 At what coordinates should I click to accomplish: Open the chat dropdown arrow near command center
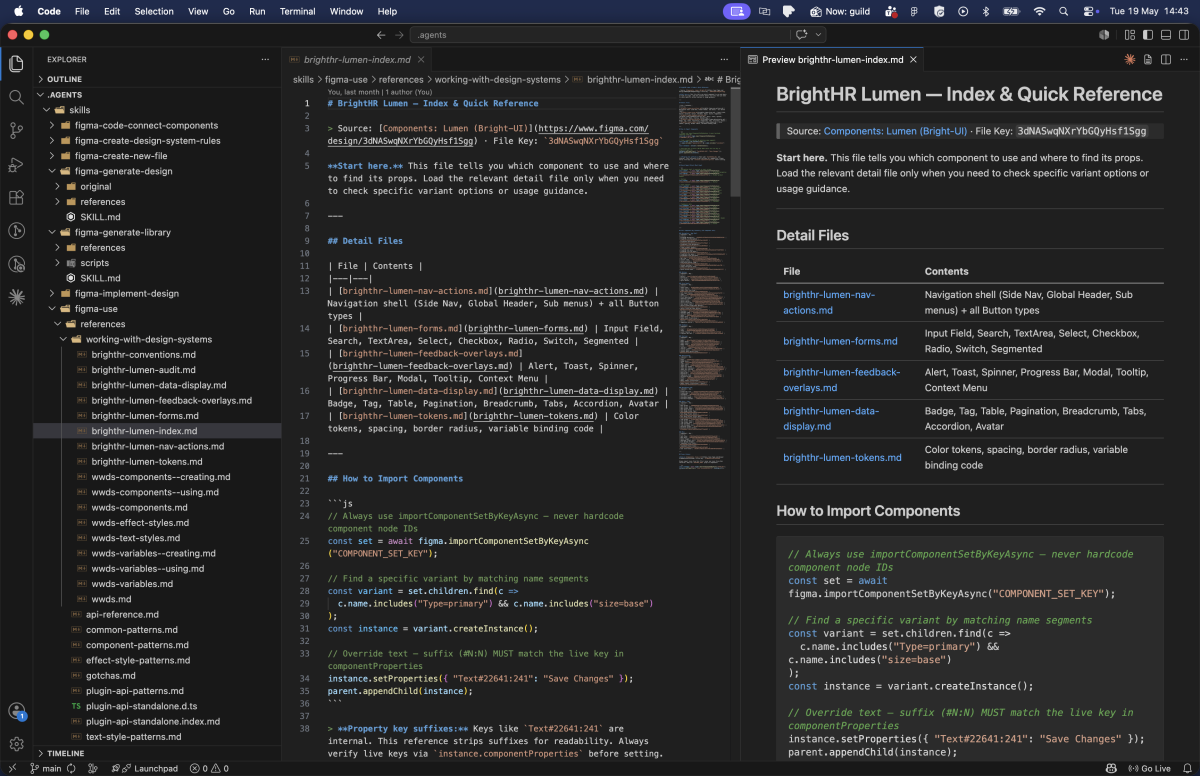click(x=817, y=34)
